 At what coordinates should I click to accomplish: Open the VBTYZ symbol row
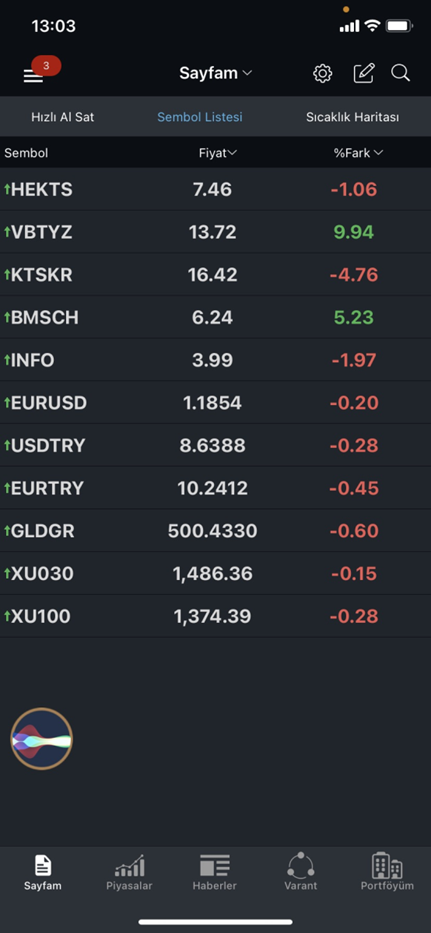[x=216, y=232]
